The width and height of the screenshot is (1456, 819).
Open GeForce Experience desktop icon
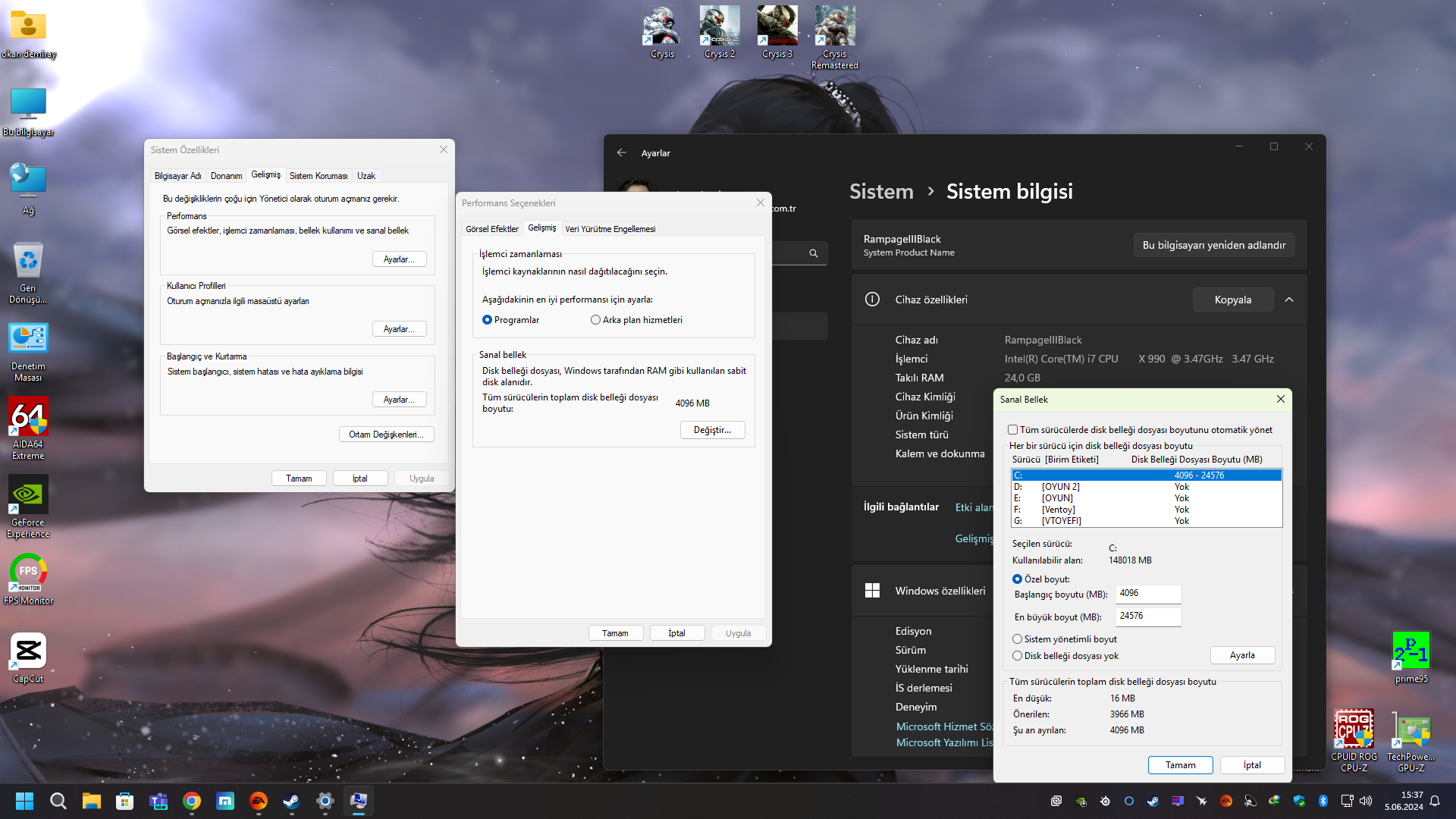(28, 496)
